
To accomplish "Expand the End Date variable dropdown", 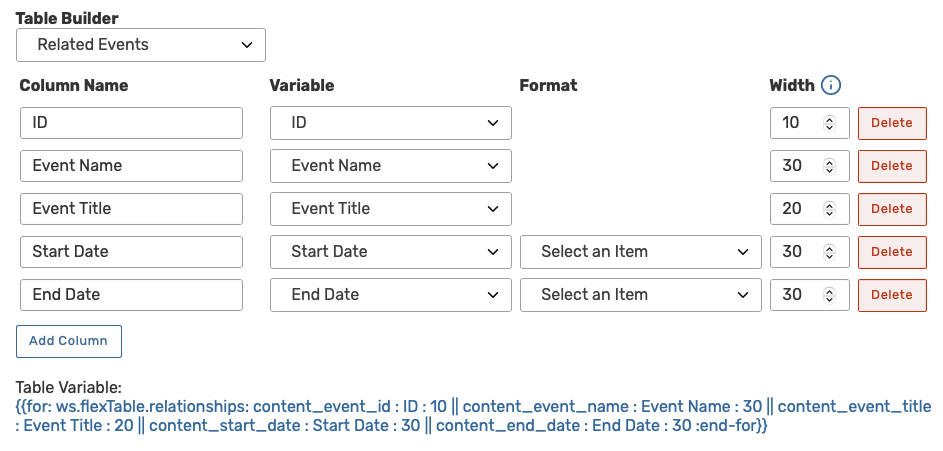I will coord(391,295).
